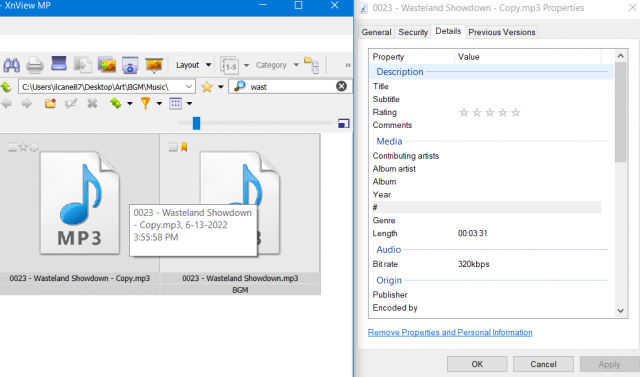The image size is (640, 377).
Task: Click the OK button
Action: 477,364
